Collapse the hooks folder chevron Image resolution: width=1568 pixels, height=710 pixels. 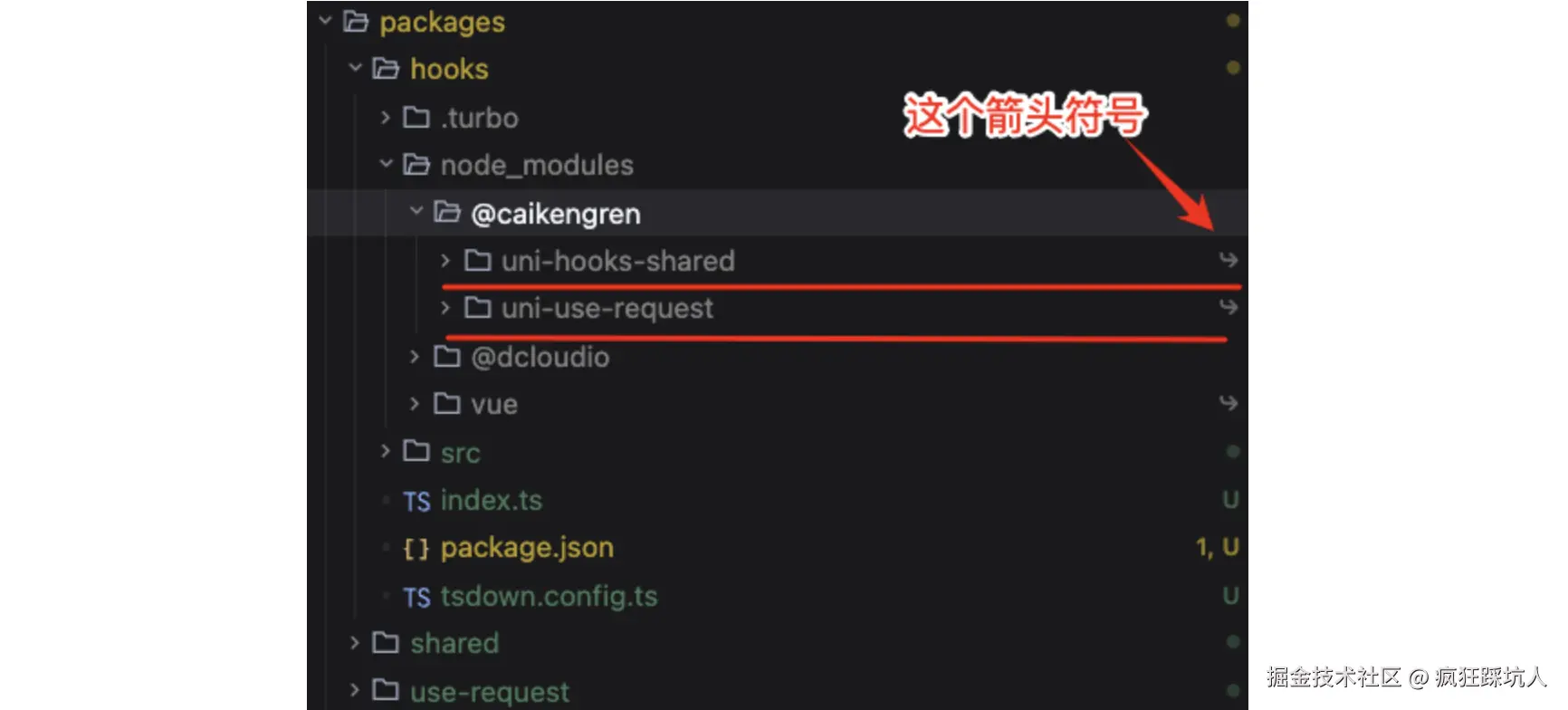coord(356,67)
